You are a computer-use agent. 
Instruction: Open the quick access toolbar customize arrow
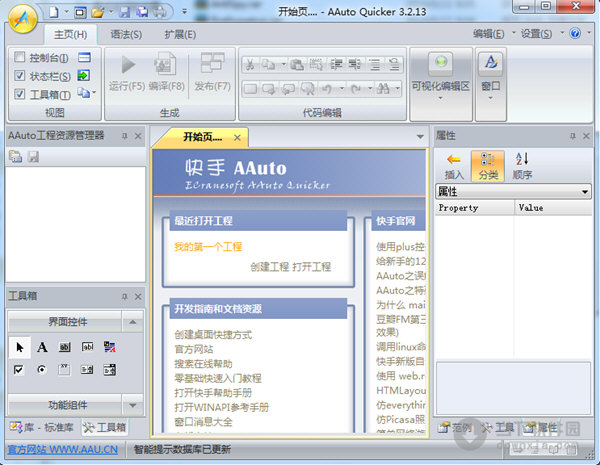click(x=184, y=12)
